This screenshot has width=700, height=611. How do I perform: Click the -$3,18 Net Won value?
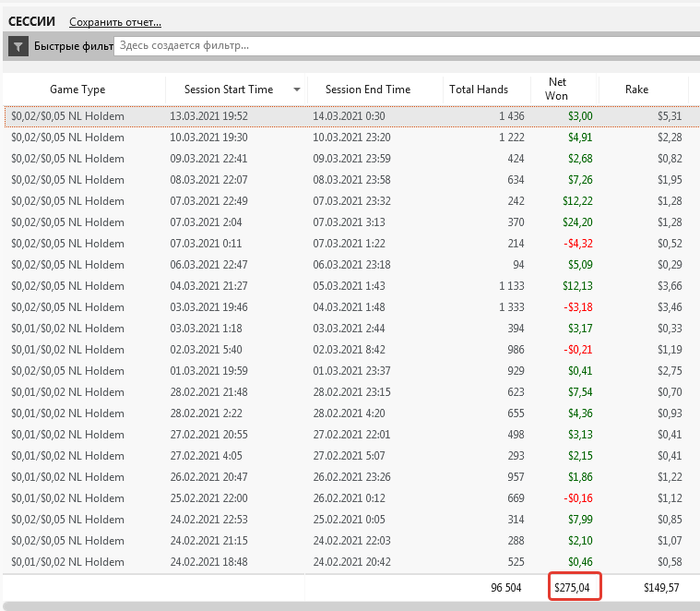[x=578, y=308]
